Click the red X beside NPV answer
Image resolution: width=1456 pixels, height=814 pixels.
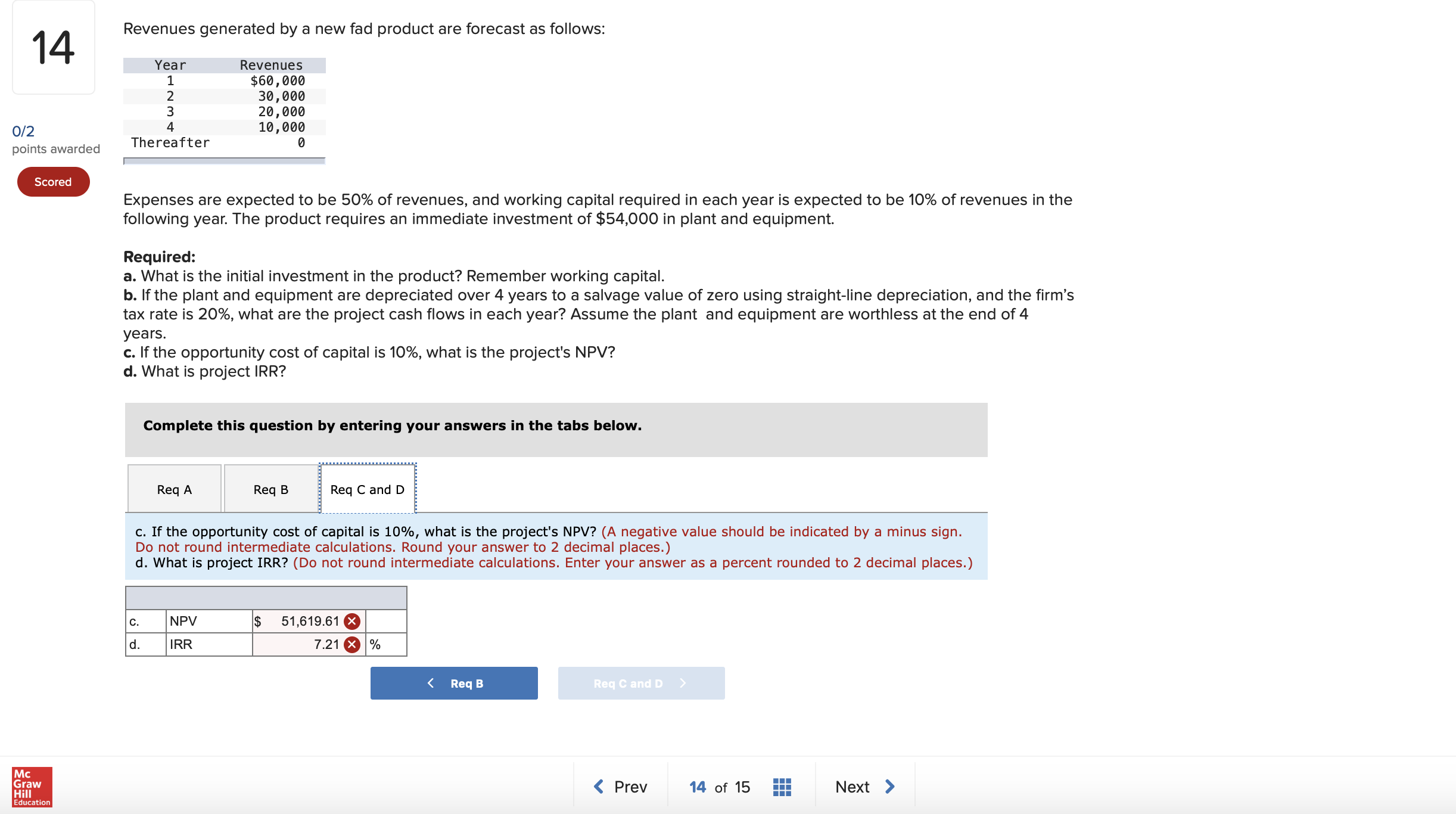click(352, 622)
